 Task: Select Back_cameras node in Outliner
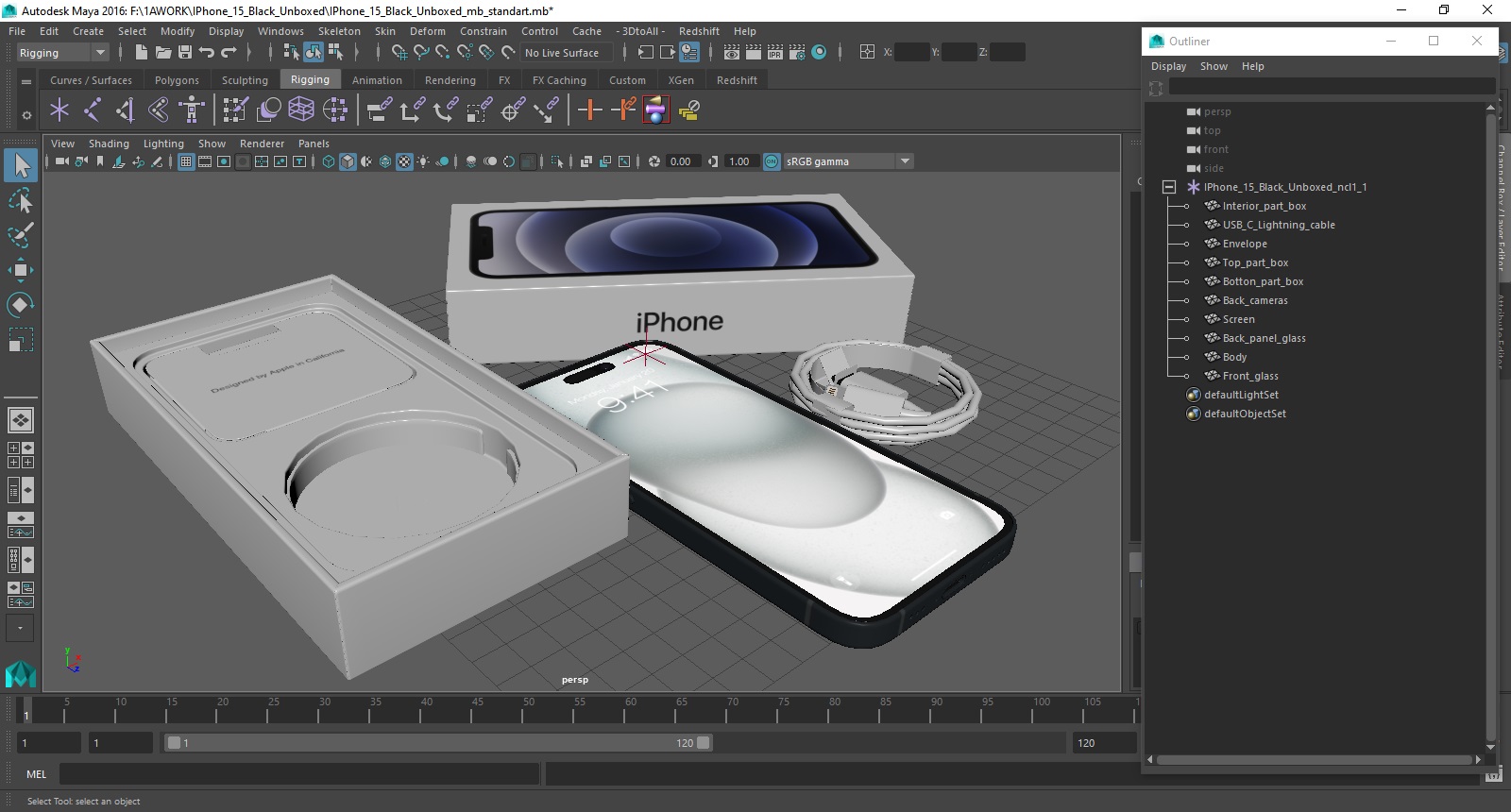(x=1255, y=300)
